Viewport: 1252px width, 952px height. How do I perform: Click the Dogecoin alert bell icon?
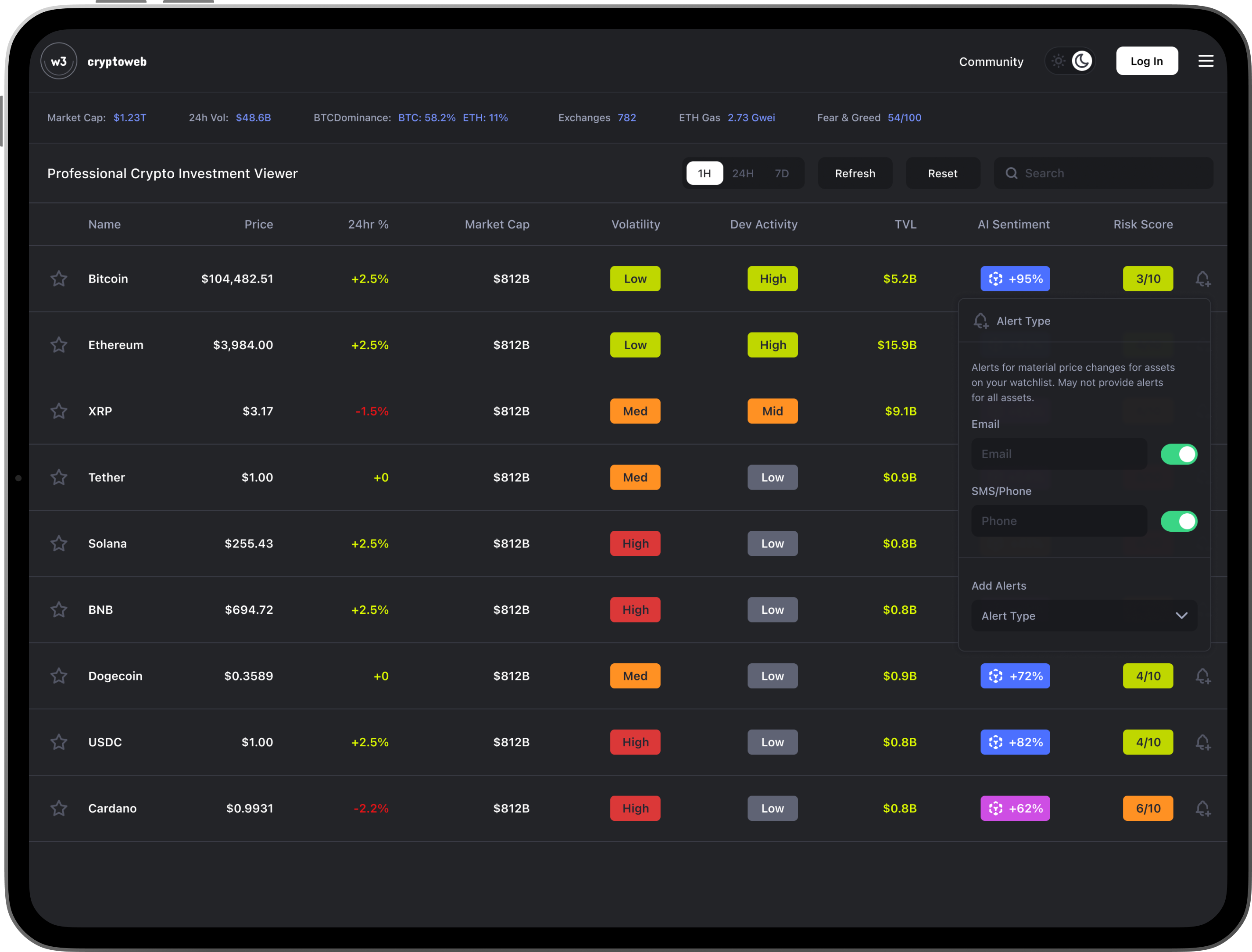1202,676
